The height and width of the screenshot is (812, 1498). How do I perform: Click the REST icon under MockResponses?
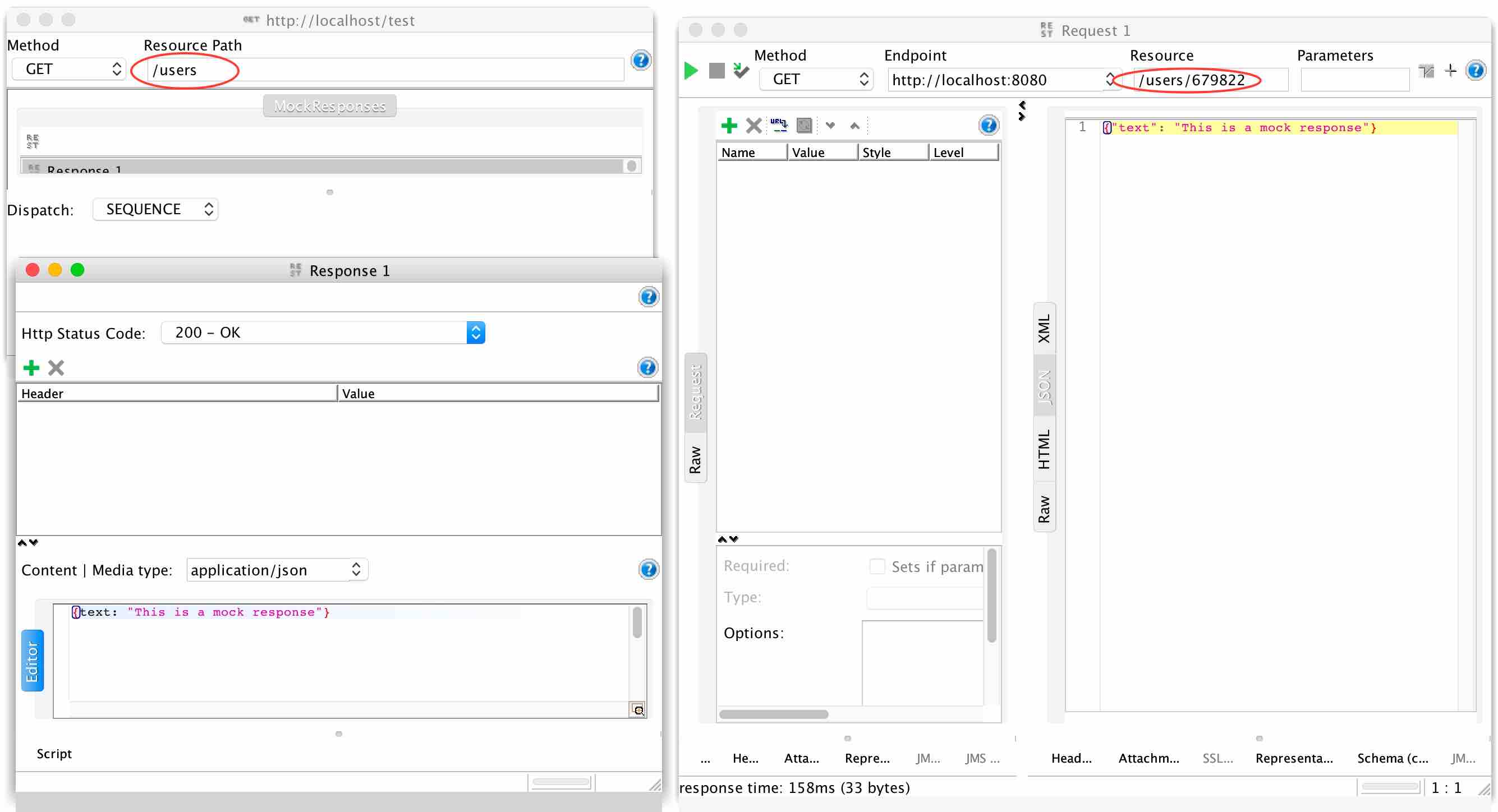33,141
